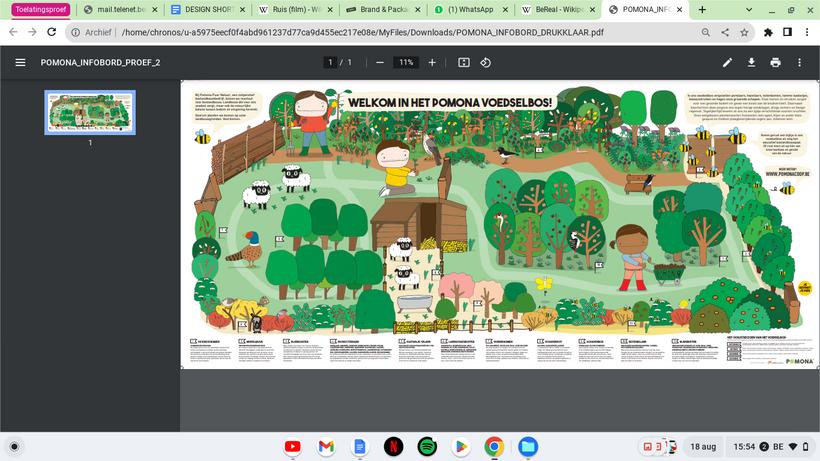Open YouTube from the shelf
Screen dimensions: 820x461
coord(293,446)
